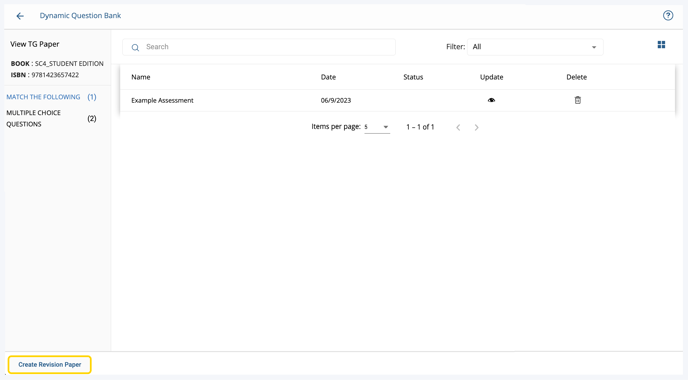Image resolution: width=688 pixels, height=380 pixels.
Task: Go to previous page chevron
Action: click(x=458, y=127)
